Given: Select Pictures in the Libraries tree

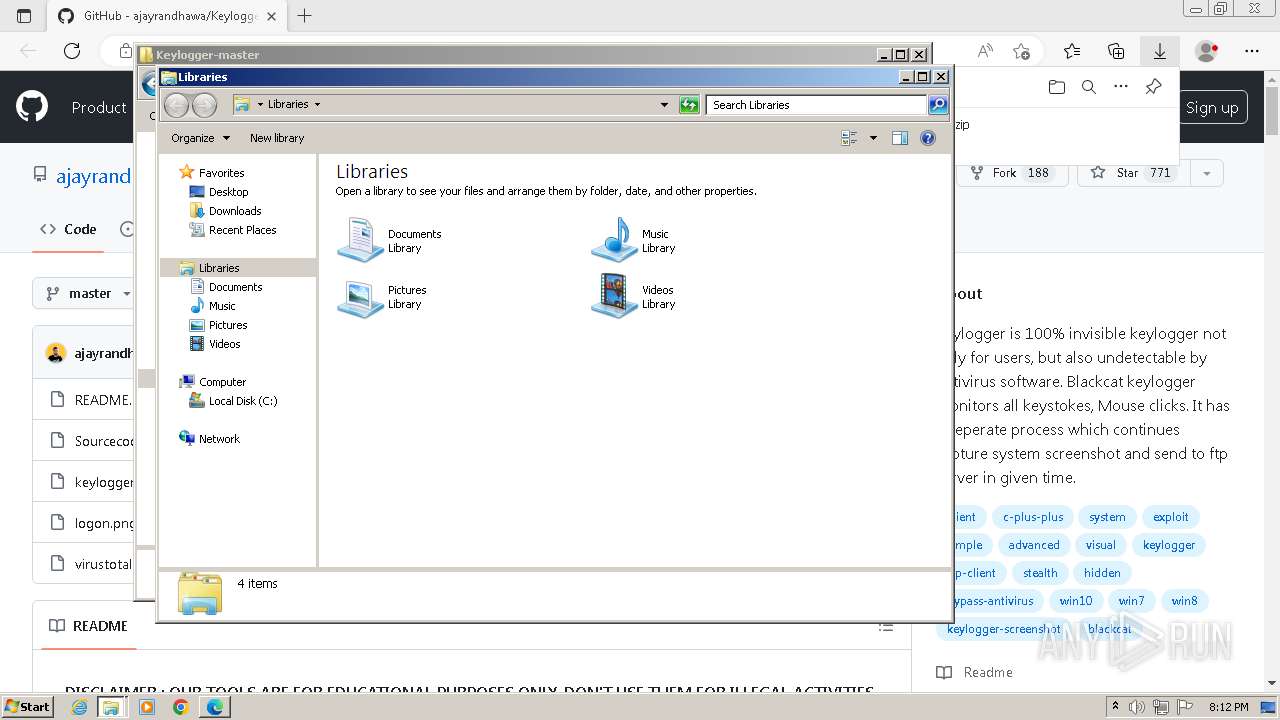Looking at the screenshot, I should pos(228,325).
